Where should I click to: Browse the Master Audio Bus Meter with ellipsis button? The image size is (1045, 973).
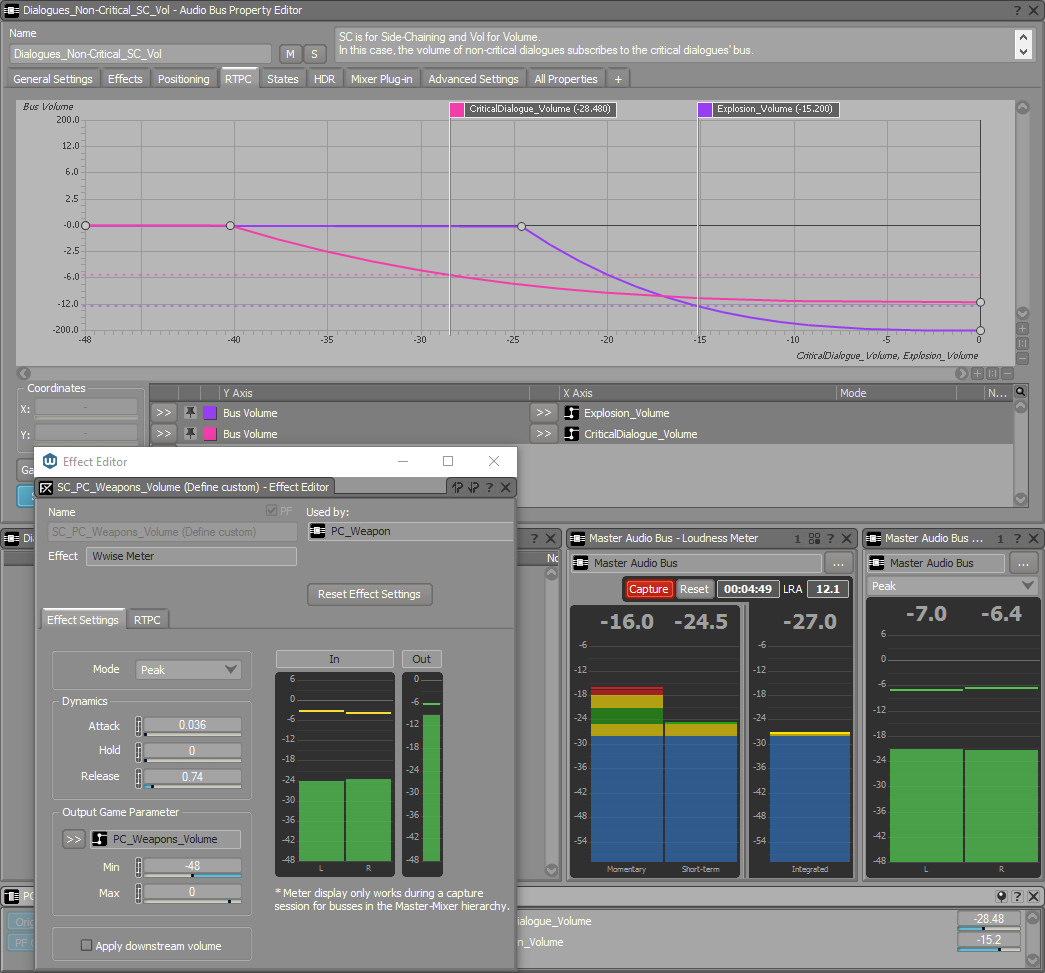pyautogui.click(x=1023, y=563)
